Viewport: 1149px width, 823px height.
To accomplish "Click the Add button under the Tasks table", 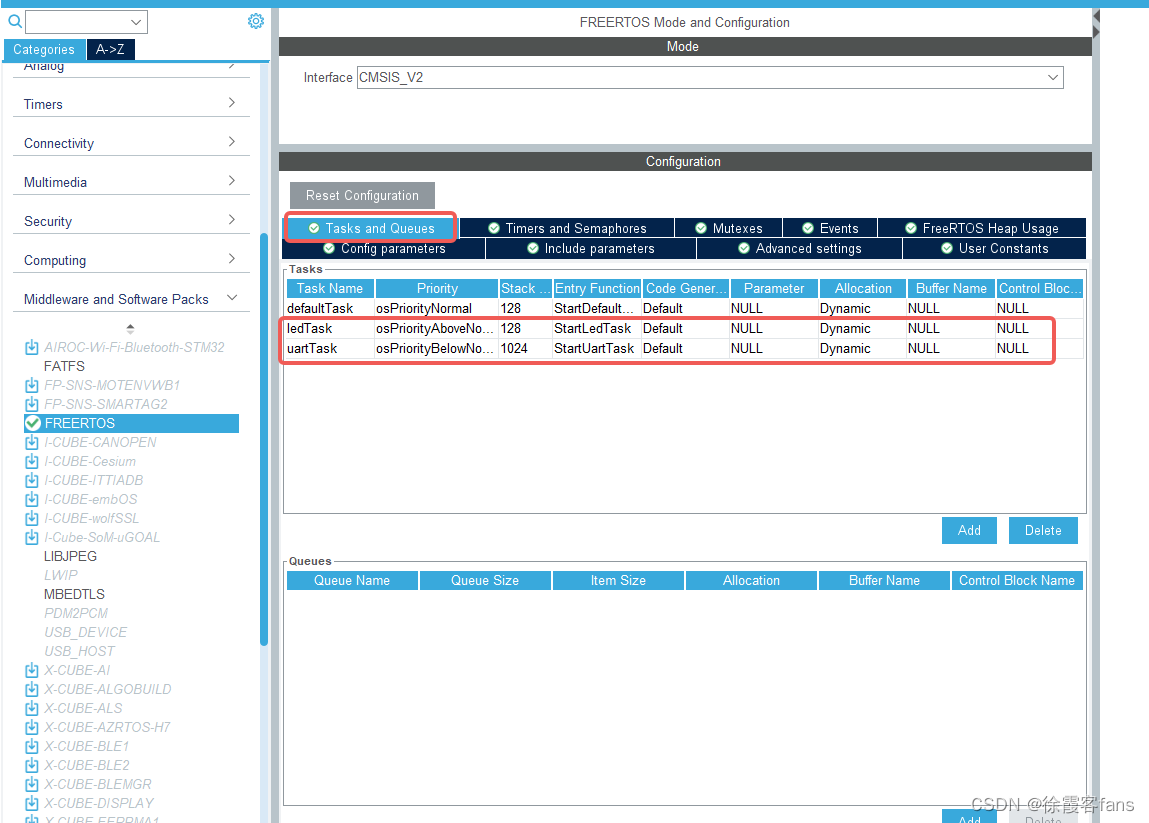I will [969, 531].
